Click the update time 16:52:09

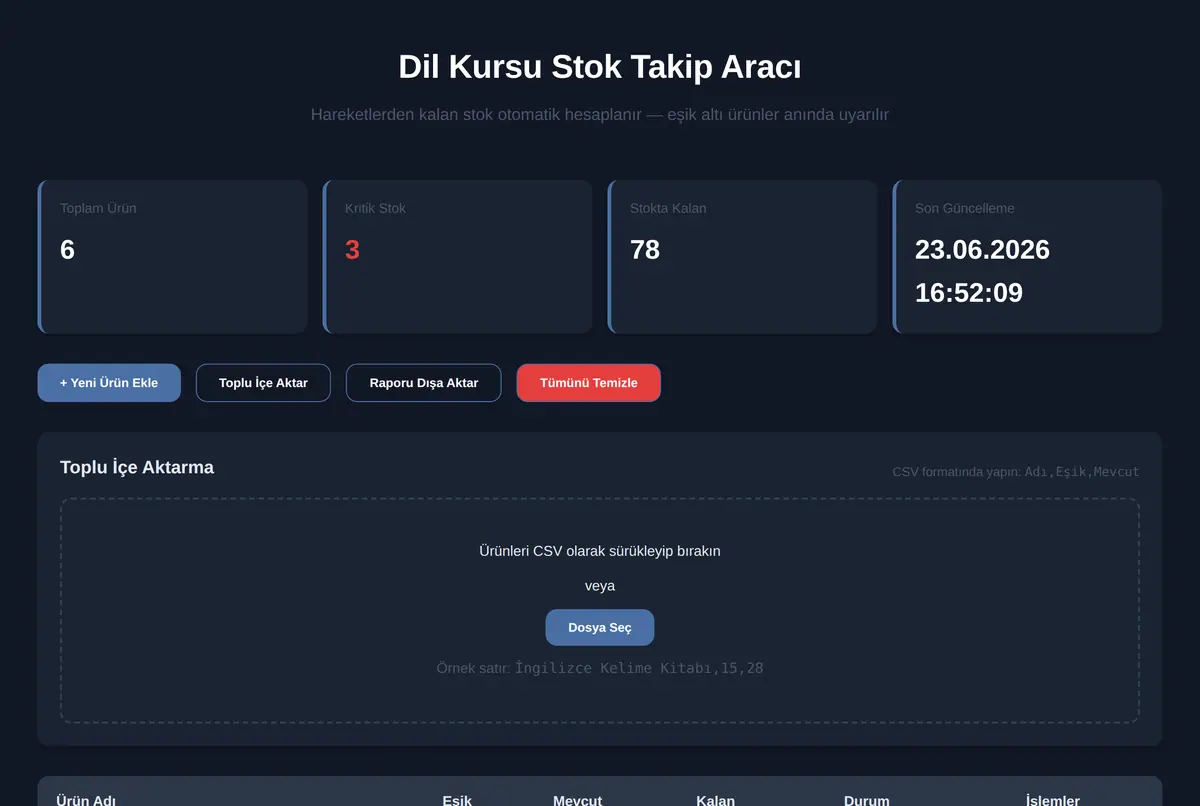[x=969, y=293]
